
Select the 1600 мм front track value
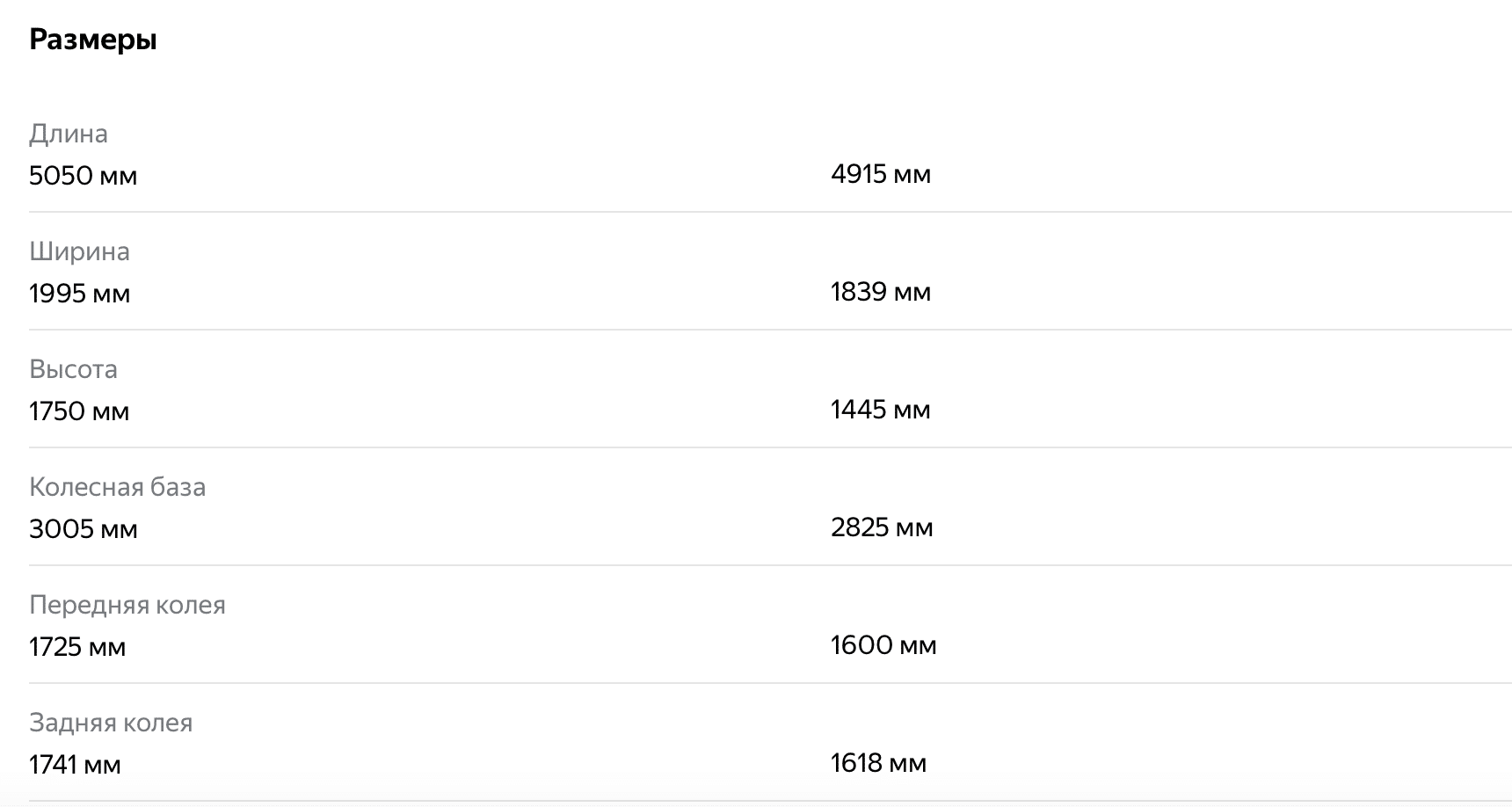[883, 645]
